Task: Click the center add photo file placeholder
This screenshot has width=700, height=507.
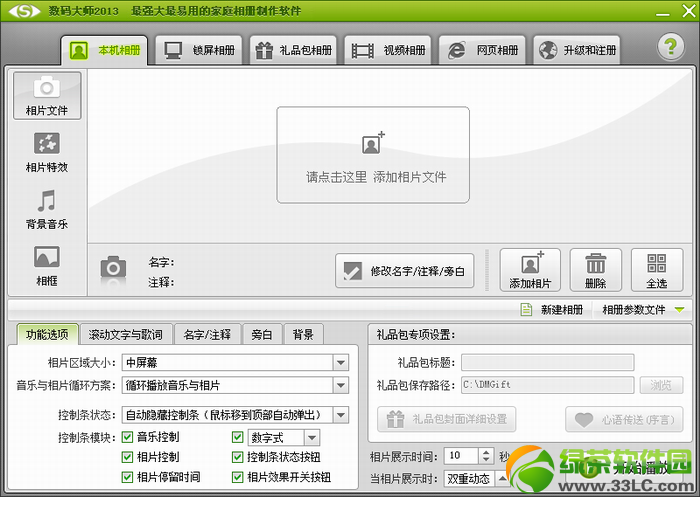Action: click(373, 155)
